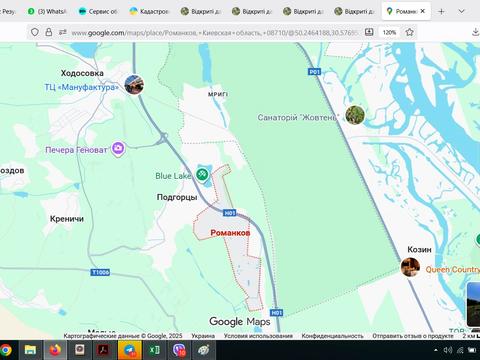The image size is (480, 360).
Task: Bookmark this page with the star icon
Action: click(x=410, y=32)
